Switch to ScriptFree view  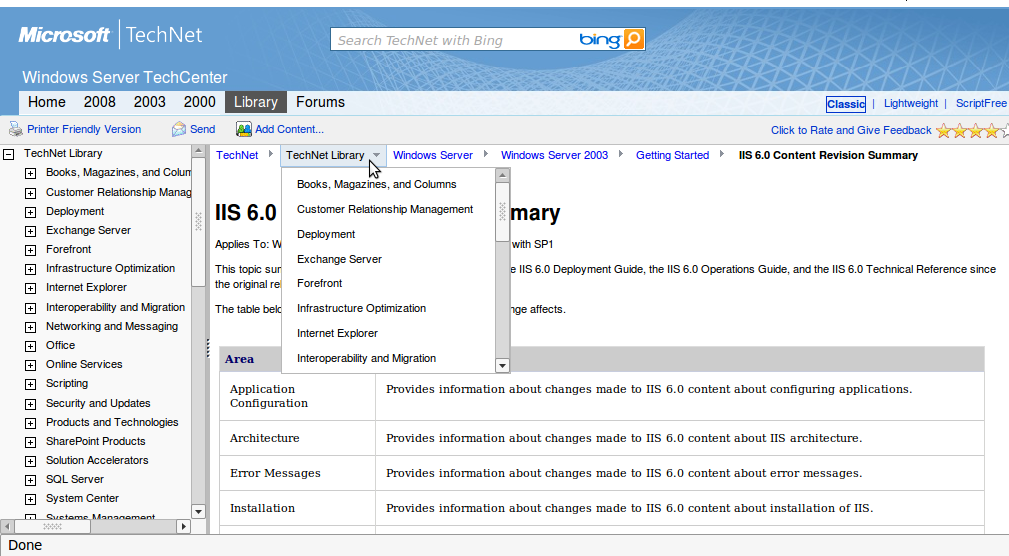pyautogui.click(x=981, y=104)
